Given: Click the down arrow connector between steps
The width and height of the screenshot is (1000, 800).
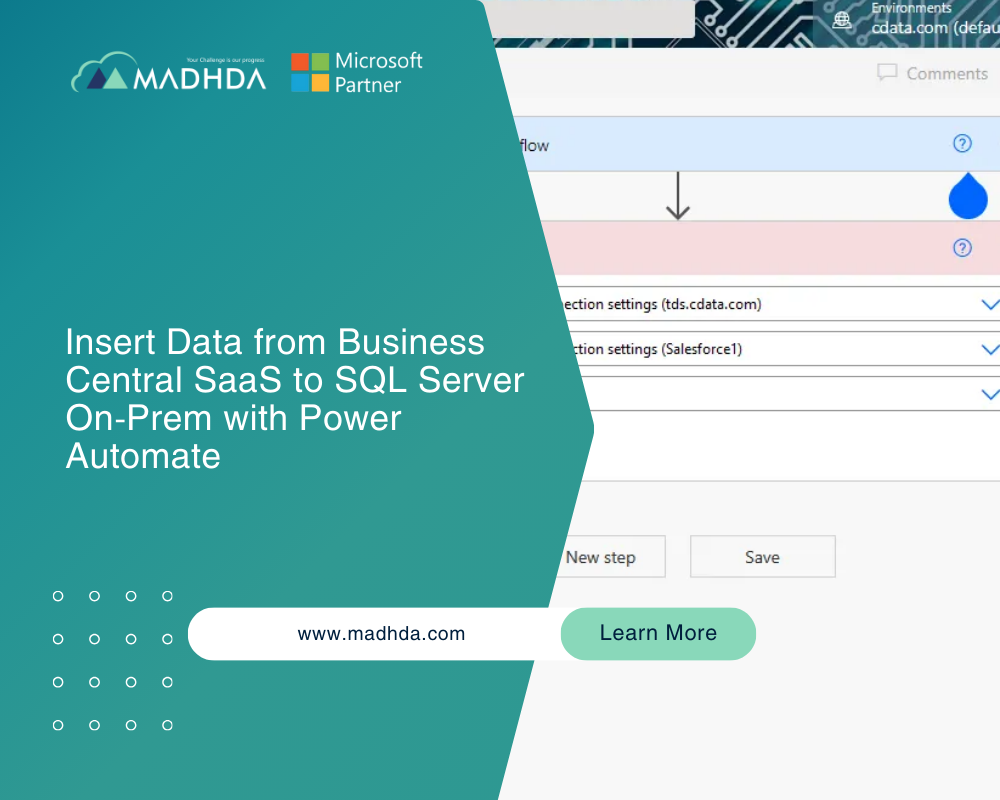Looking at the screenshot, I should [x=678, y=196].
